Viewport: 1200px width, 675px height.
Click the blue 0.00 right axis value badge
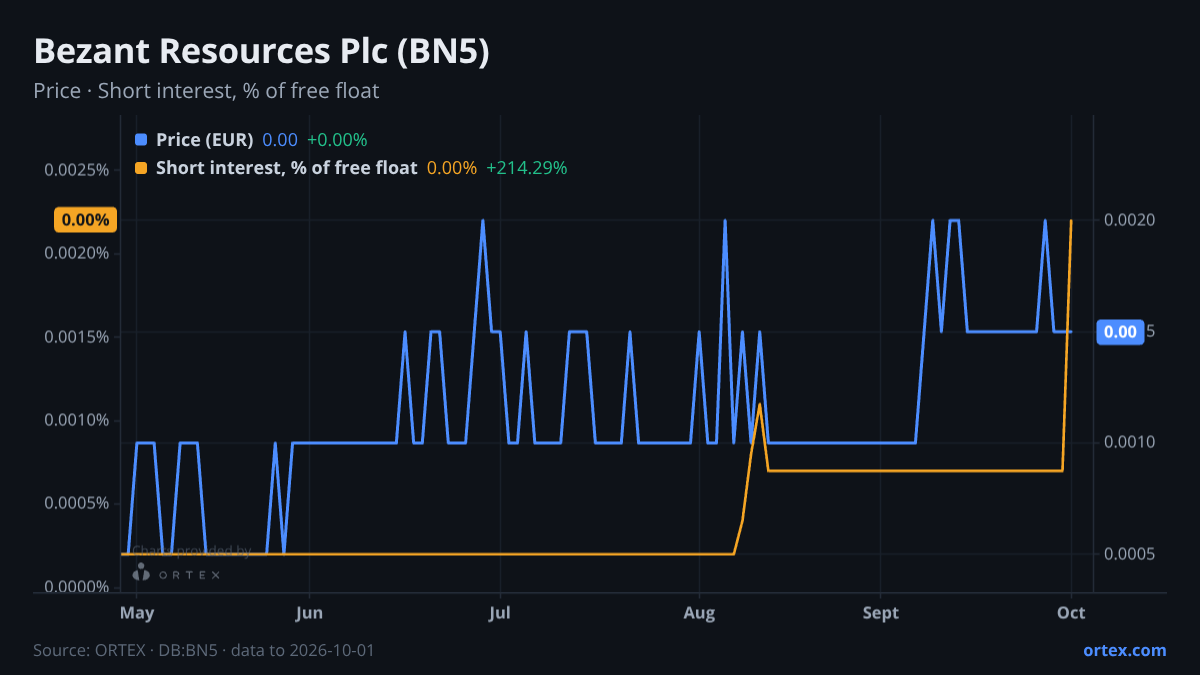pos(1121,332)
